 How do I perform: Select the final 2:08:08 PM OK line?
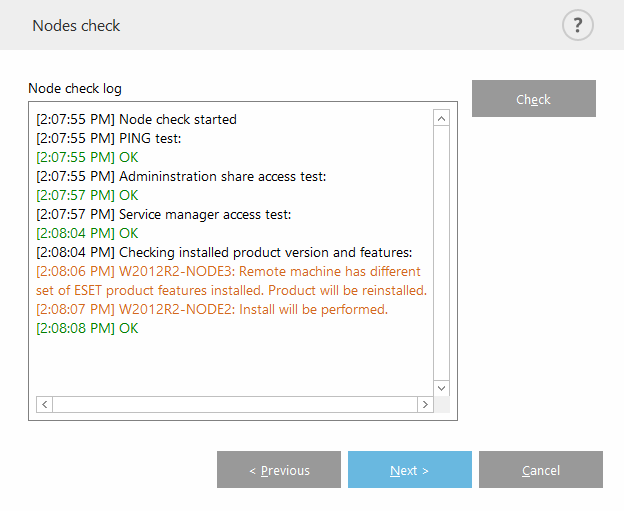click(x=87, y=328)
